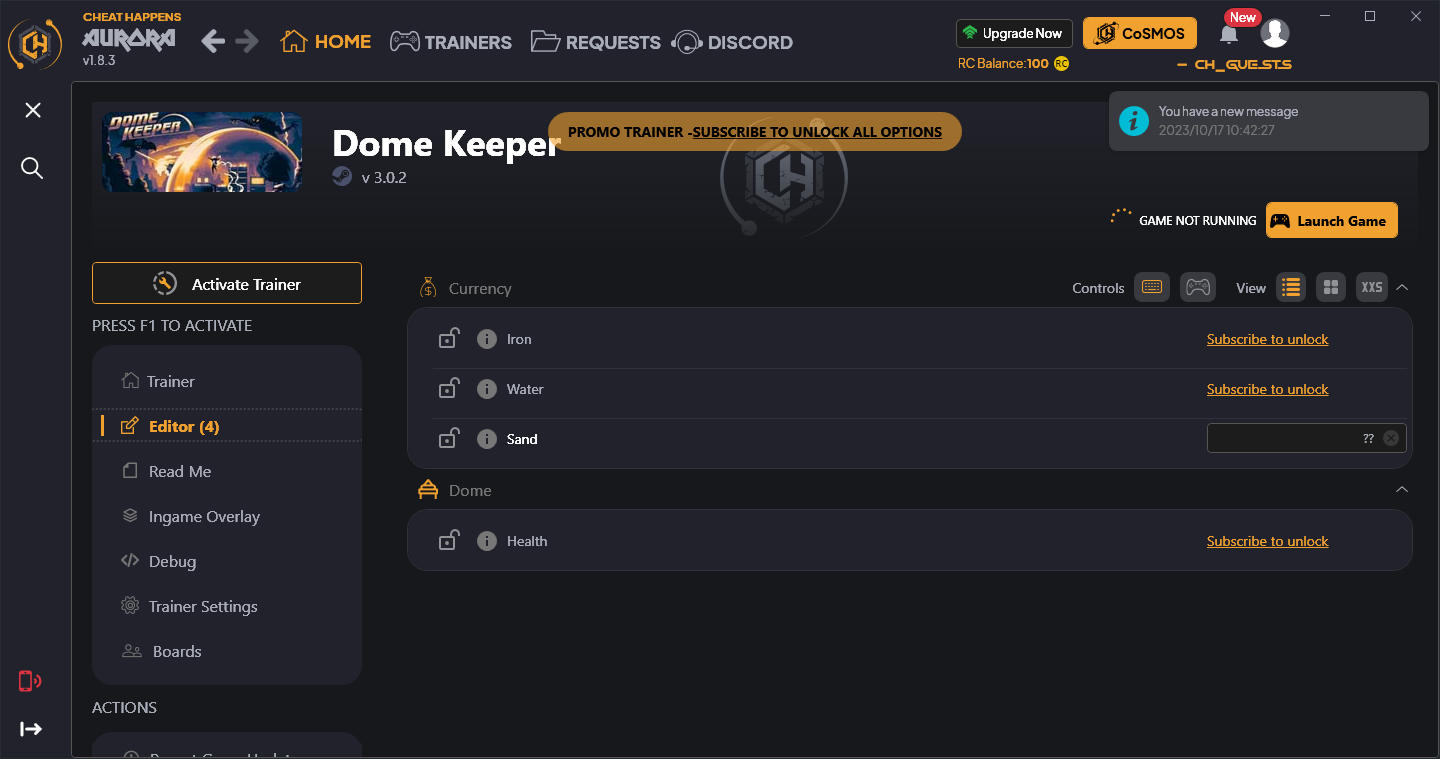This screenshot has height=759, width=1440.
Task: Open the TRAINERS tab
Action: pos(451,42)
